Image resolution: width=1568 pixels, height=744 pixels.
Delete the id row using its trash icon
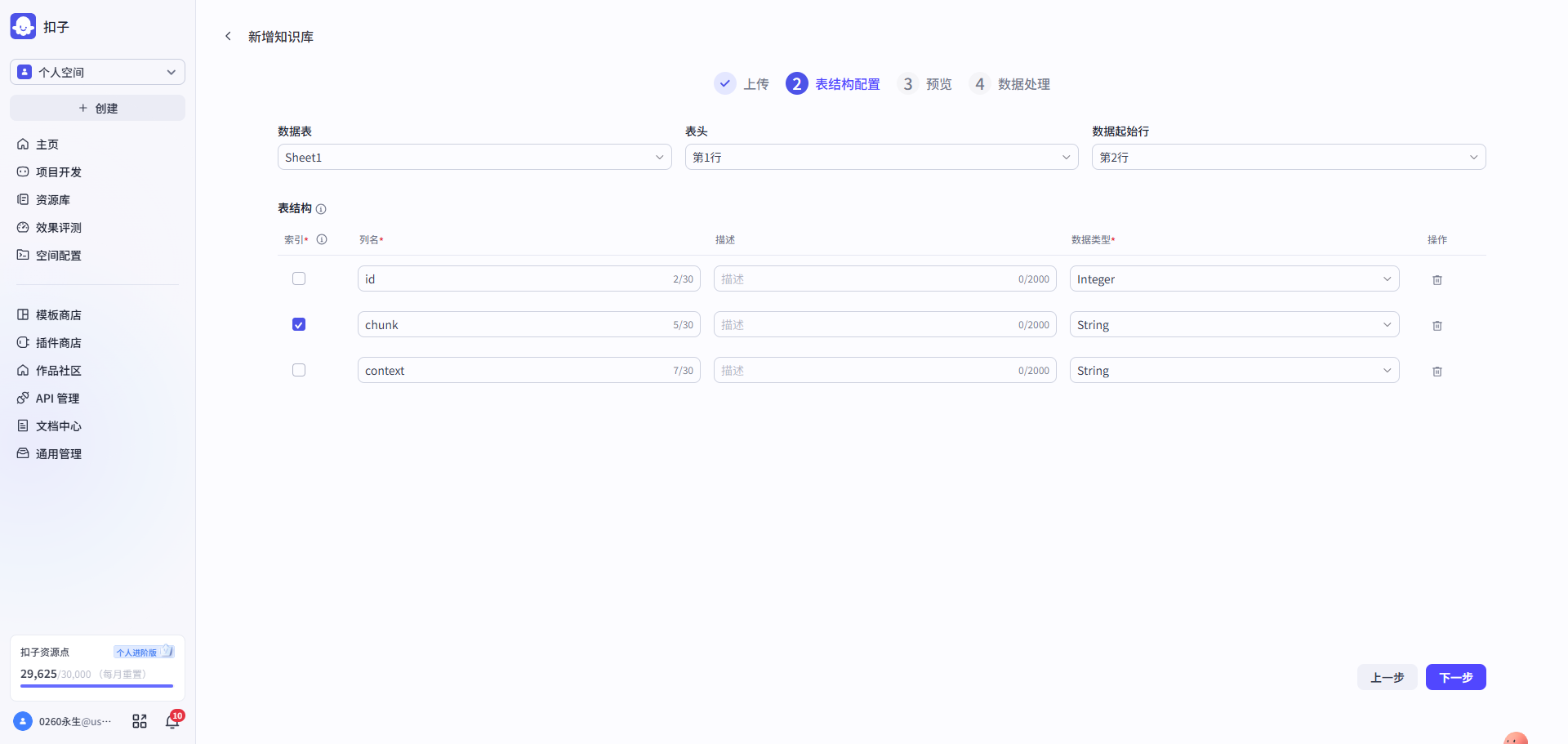pos(1437,280)
